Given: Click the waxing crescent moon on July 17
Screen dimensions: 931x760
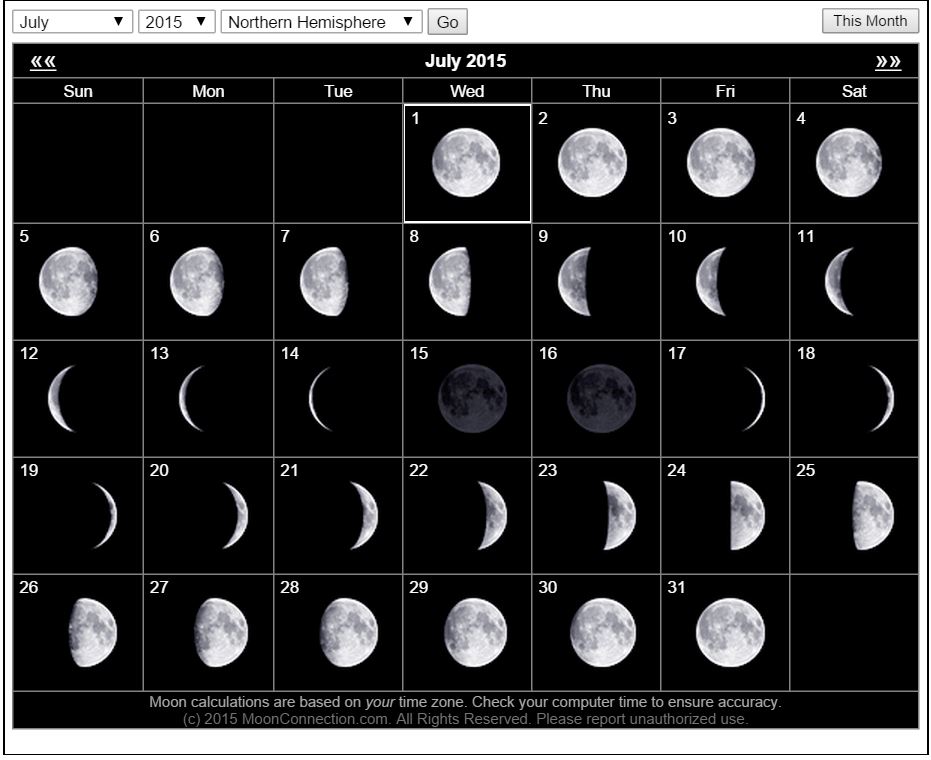Looking at the screenshot, I should [x=755, y=398].
